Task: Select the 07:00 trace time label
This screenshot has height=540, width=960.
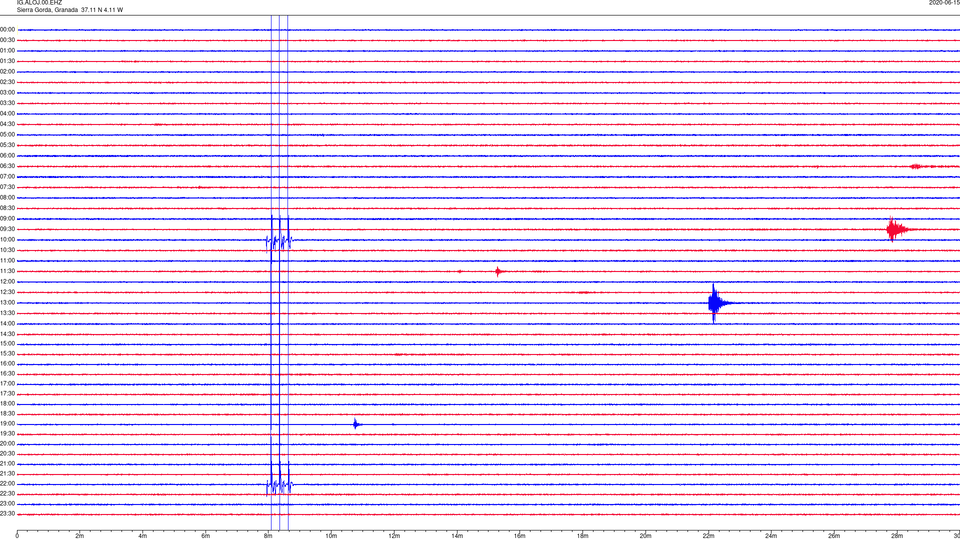Action: (7, 176)
